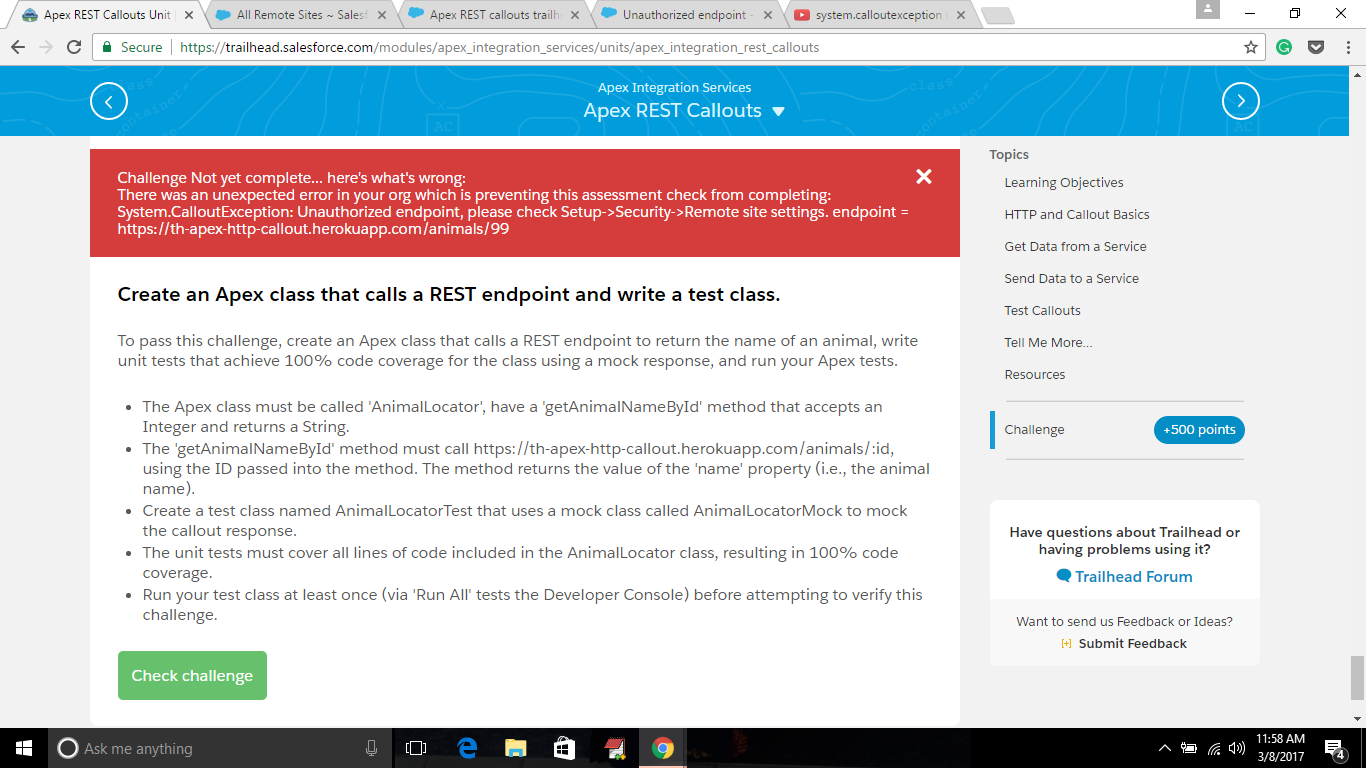Click the browser Back arrow
The image size is (1366, 768).
(18, 47)
